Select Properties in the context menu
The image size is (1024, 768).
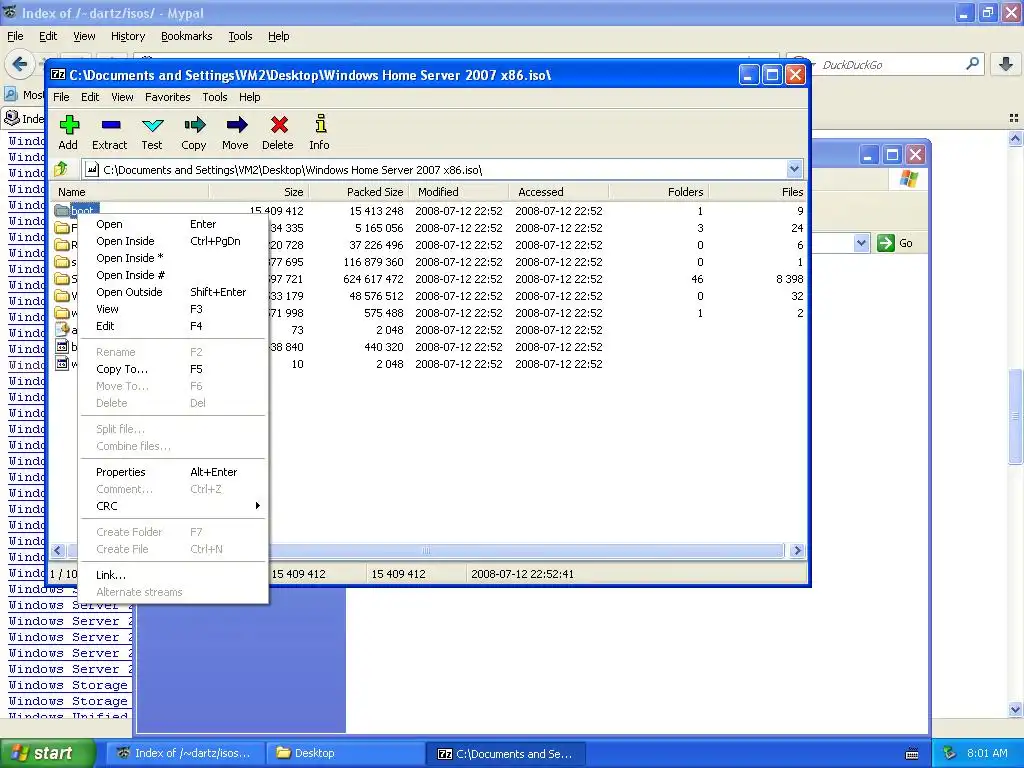(x=173, y=472)
